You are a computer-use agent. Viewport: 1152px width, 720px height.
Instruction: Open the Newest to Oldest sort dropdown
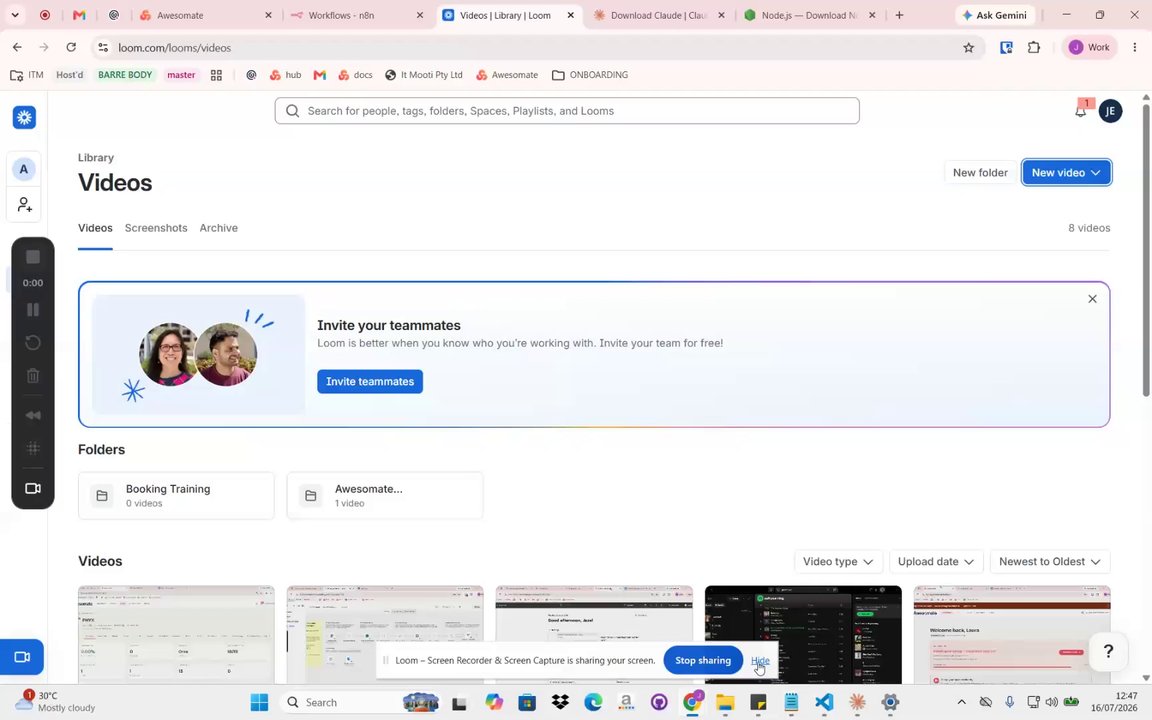[x=1050, y=561]
